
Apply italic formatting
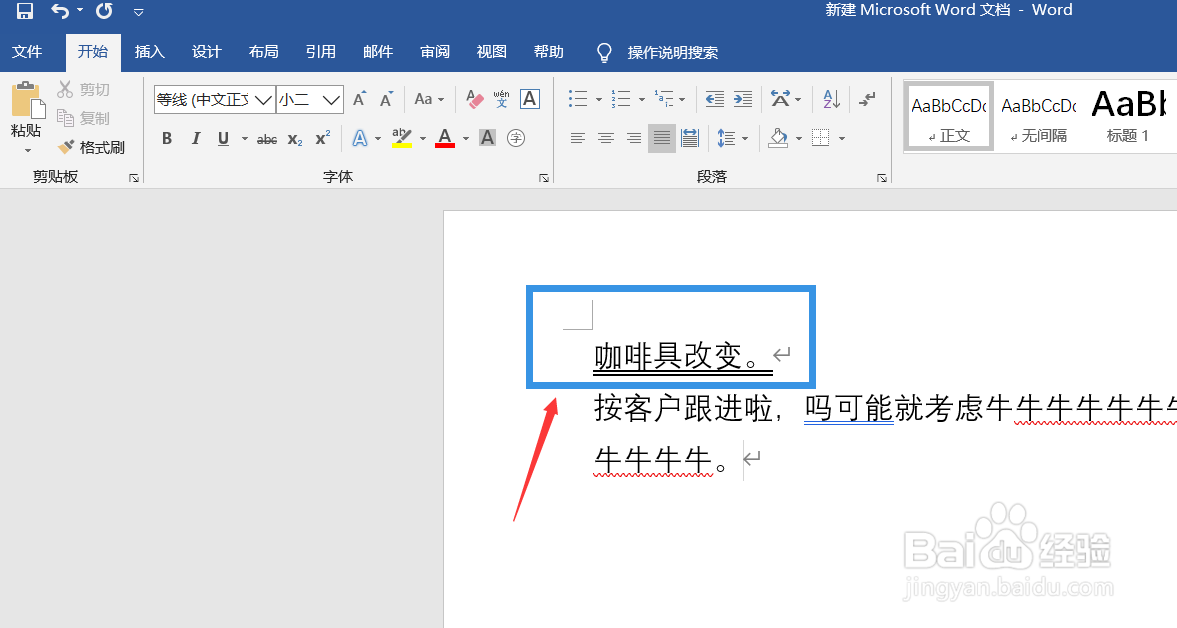195,138
